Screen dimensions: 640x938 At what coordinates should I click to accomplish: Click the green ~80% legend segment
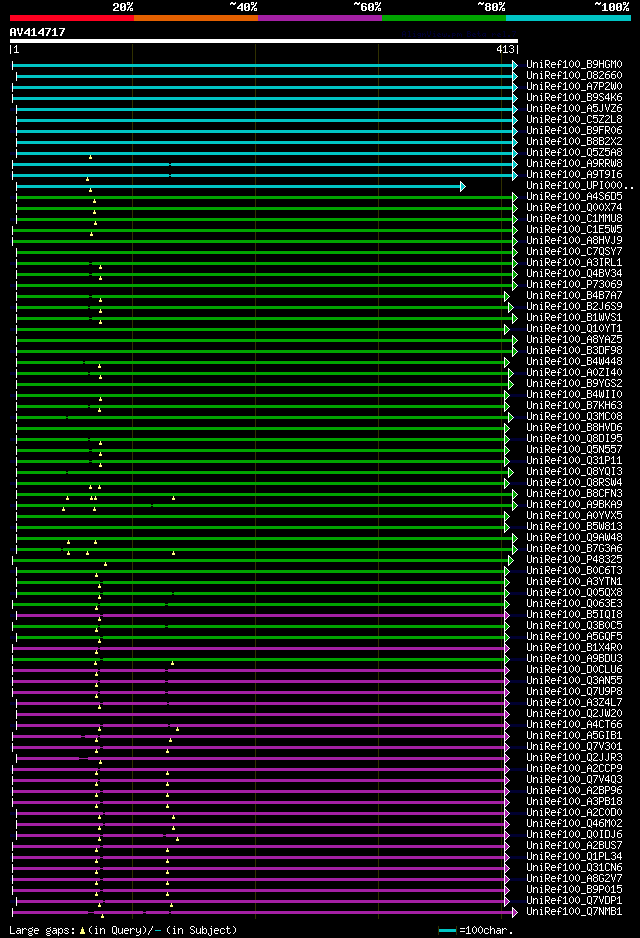pos(444,18)
